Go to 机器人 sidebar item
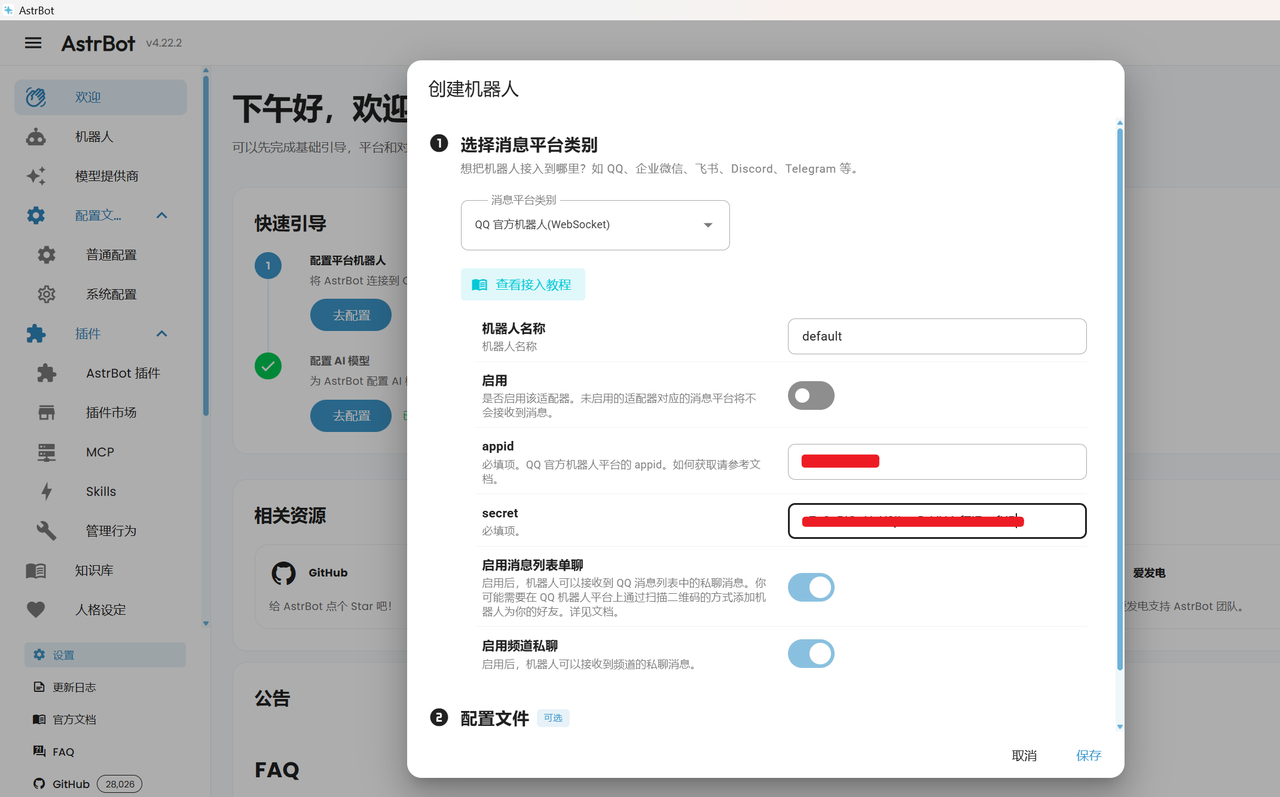 pos(101,137)
